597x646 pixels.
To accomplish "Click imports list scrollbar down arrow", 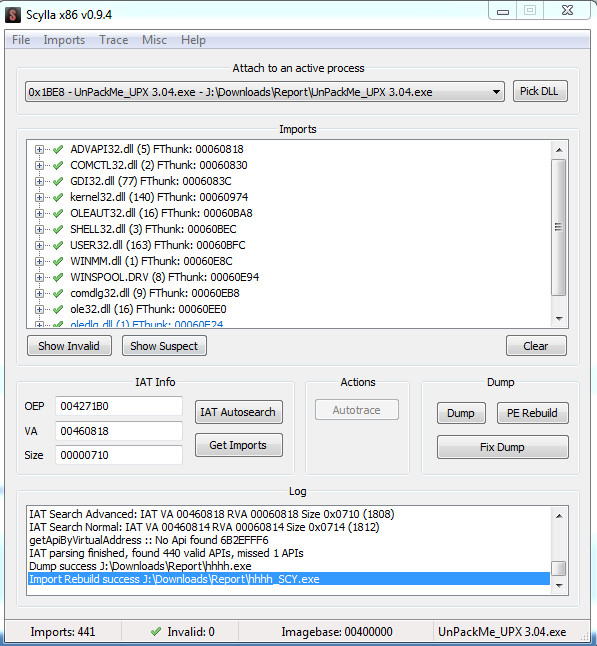I will pyautogui.click(x=559, y=318).
